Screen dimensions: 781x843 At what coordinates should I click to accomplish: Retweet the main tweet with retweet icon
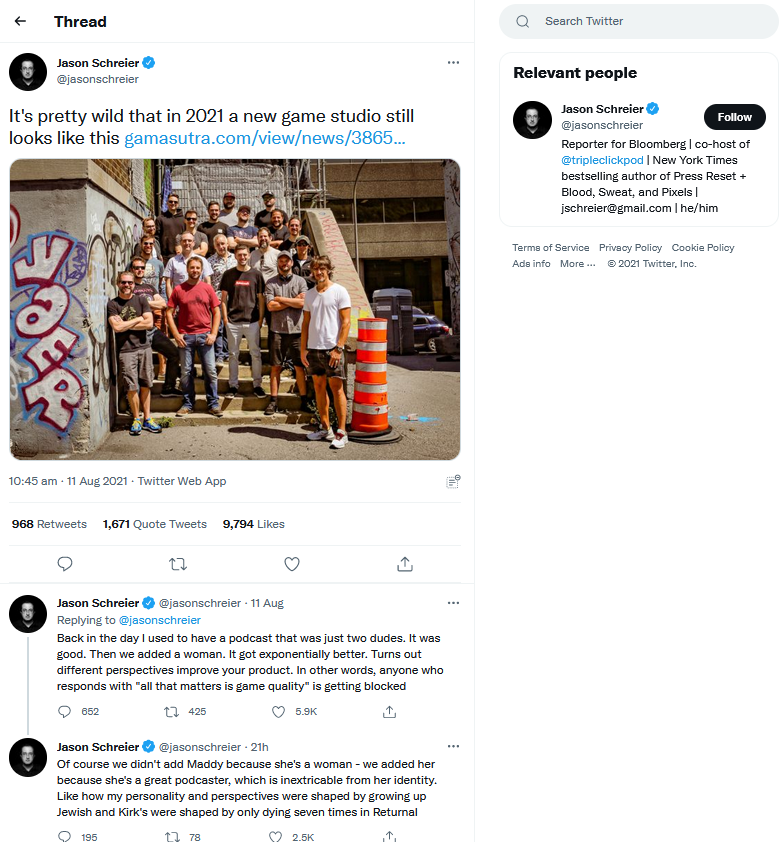pyautogui.click(x=178, y=564)
